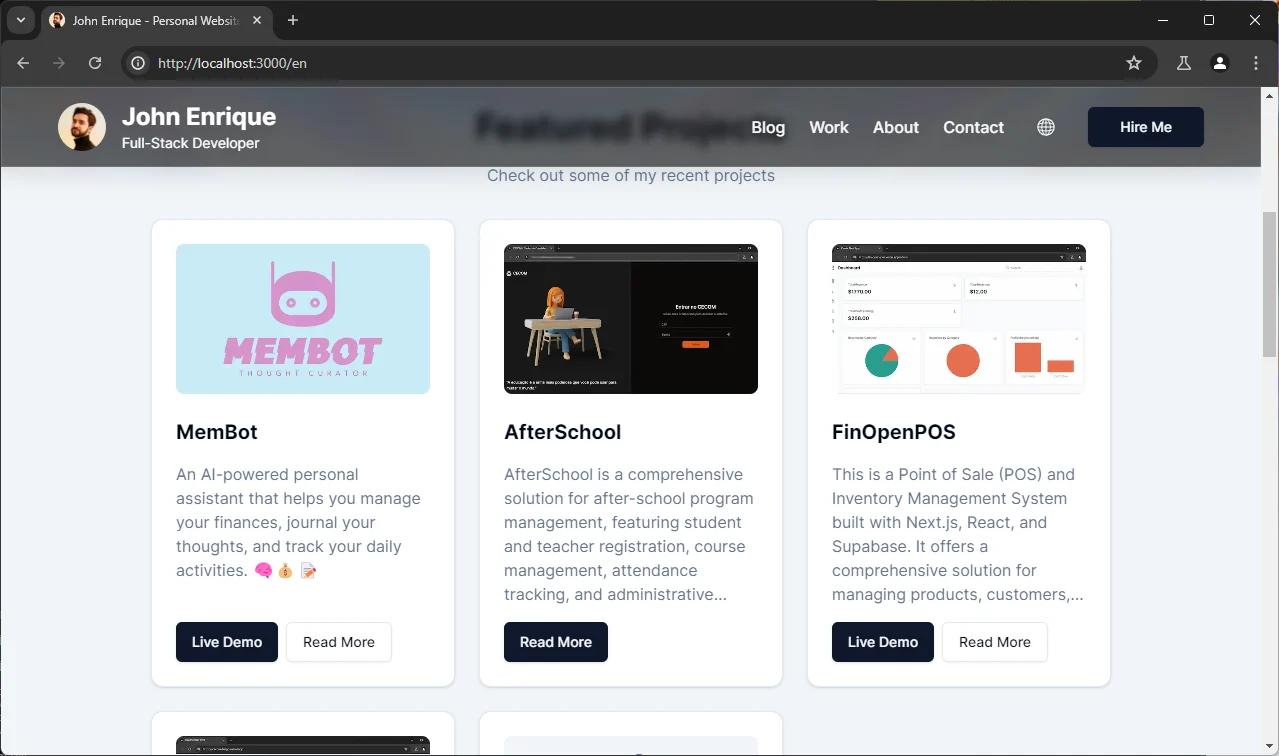Click the page vertical scrollbar thumb
Screen dimensions: 1279x756
(1270, 284)
